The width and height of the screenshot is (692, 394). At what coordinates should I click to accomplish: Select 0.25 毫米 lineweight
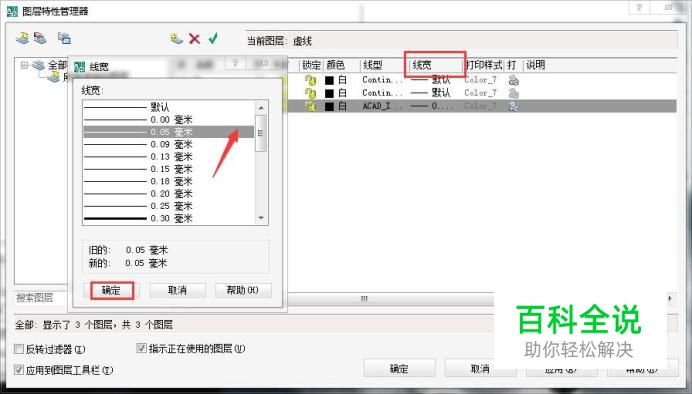tap(169, 206)
